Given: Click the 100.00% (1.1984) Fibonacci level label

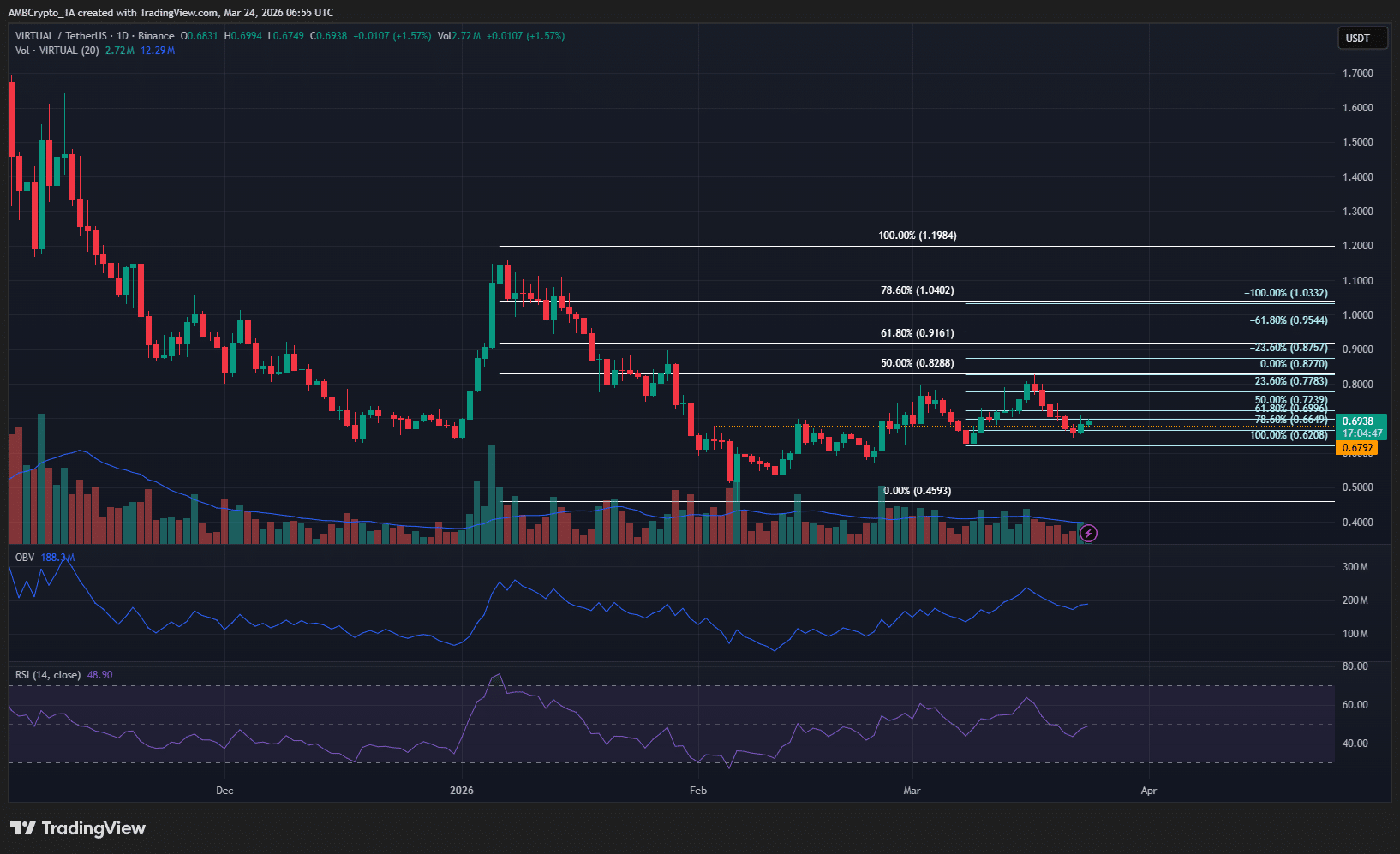Looking at the screenshot, I should pyautogui.click(x=917, y=236).
